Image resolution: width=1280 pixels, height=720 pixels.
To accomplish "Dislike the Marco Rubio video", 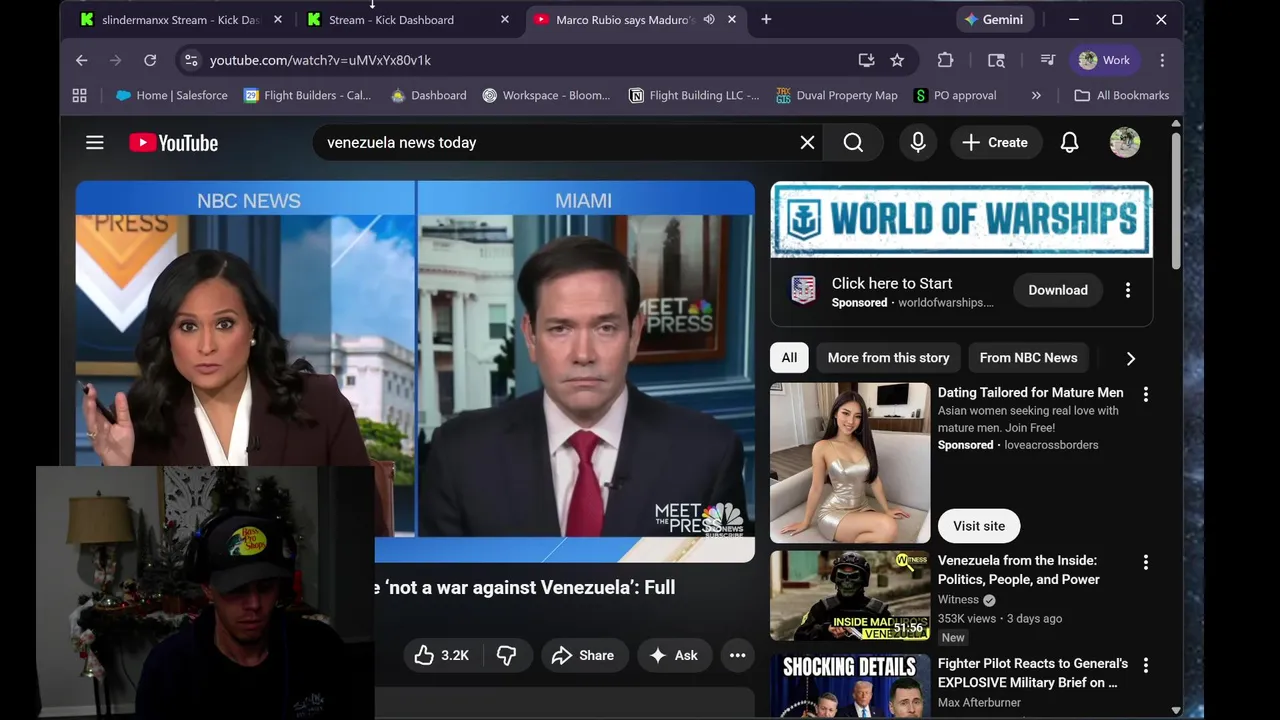I will pos(507,655).
